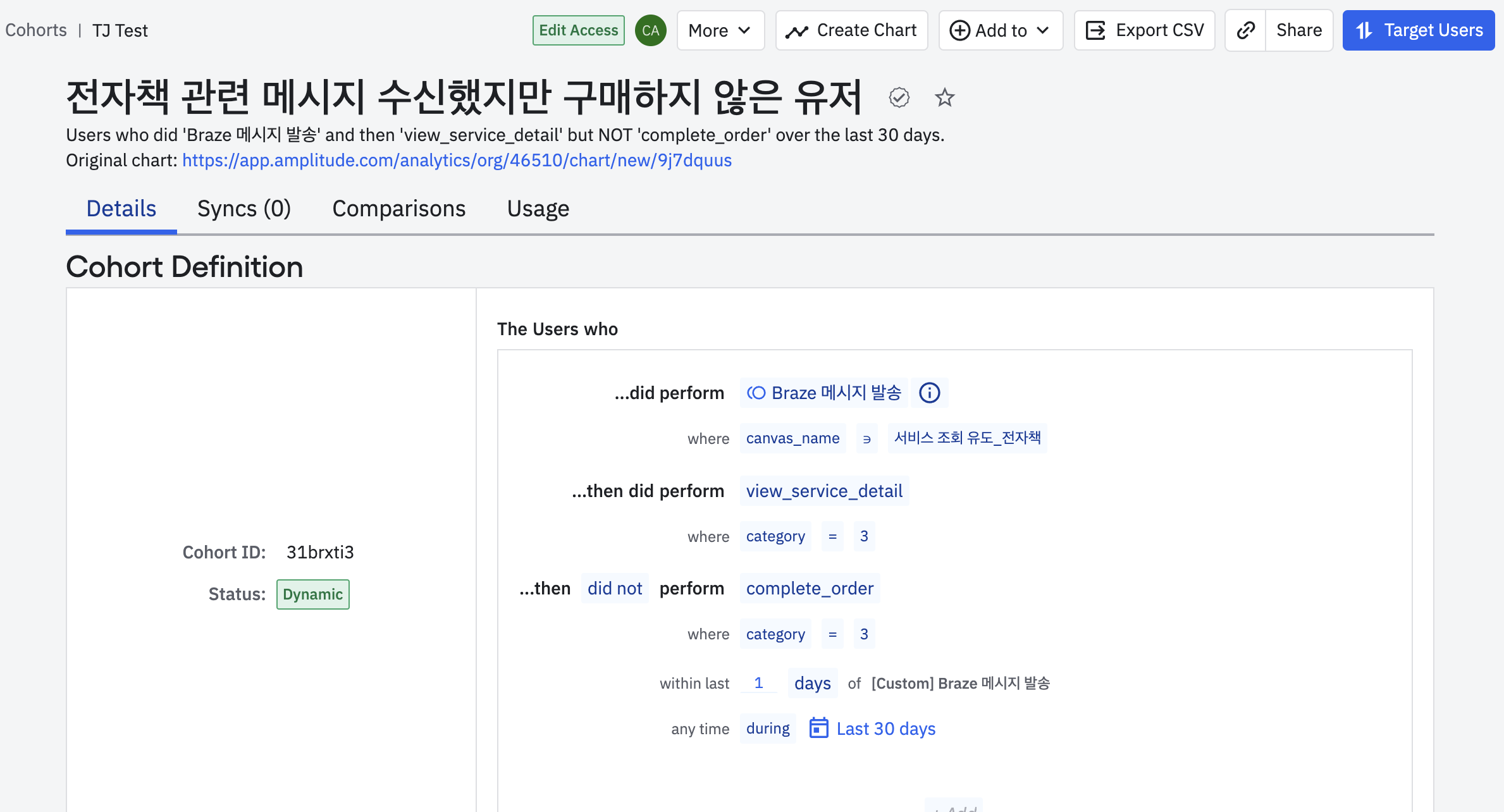Switch to the Syncs (0) tab

coord(244,209)
